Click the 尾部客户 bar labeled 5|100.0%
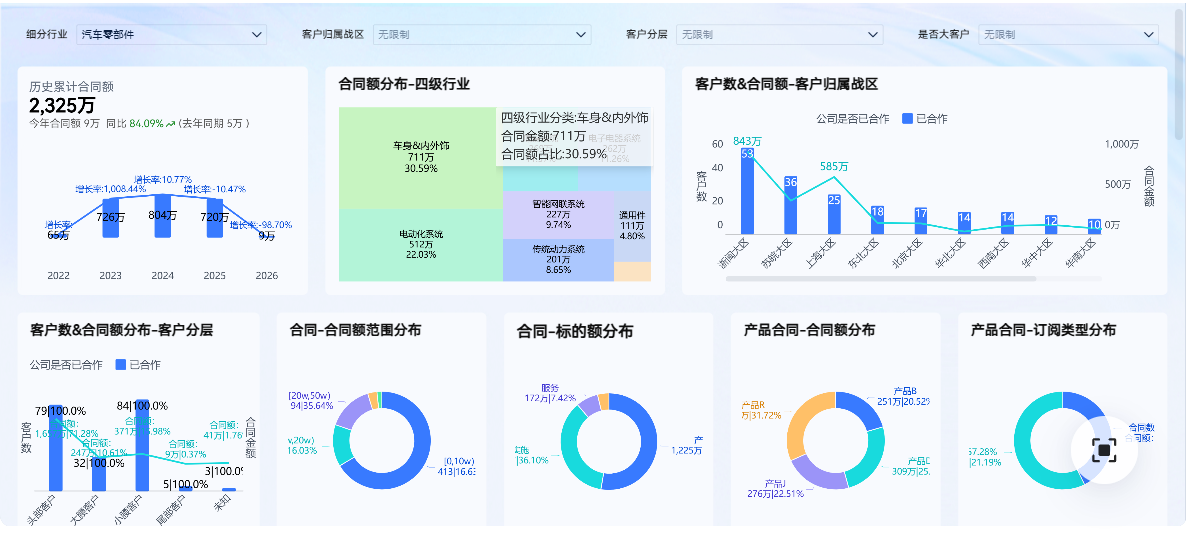 (x=185, y=489)
